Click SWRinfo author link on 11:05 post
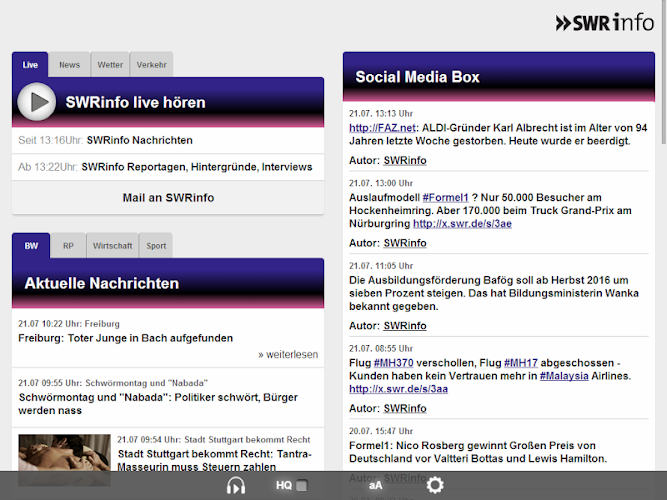Screen dimensions: 667x500 (x=405, y=326)
